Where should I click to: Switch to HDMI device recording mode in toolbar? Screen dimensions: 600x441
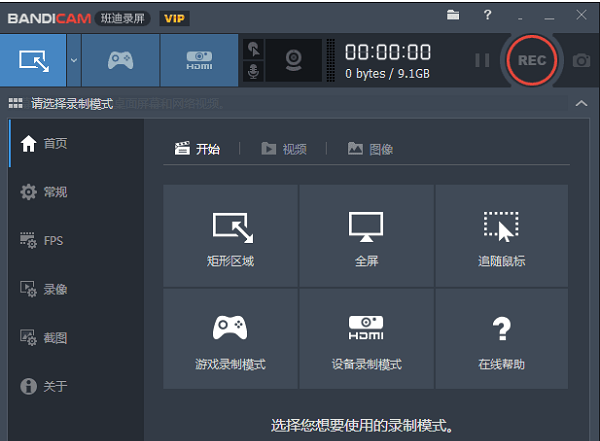(199, 60)
